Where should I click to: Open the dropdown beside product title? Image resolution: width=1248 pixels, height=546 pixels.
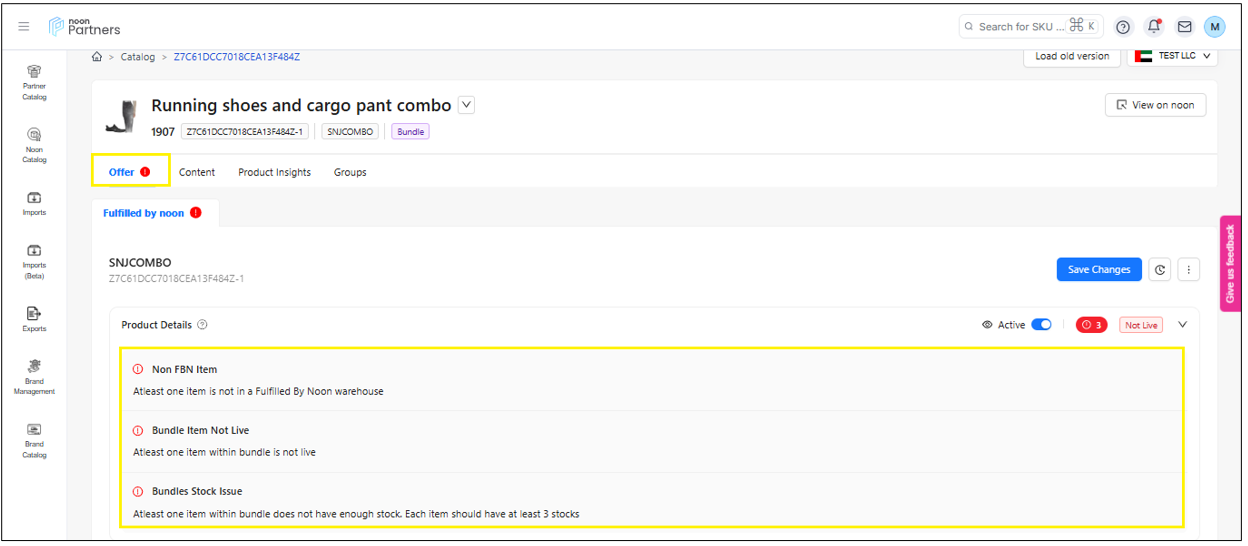[x=466, y=105]
